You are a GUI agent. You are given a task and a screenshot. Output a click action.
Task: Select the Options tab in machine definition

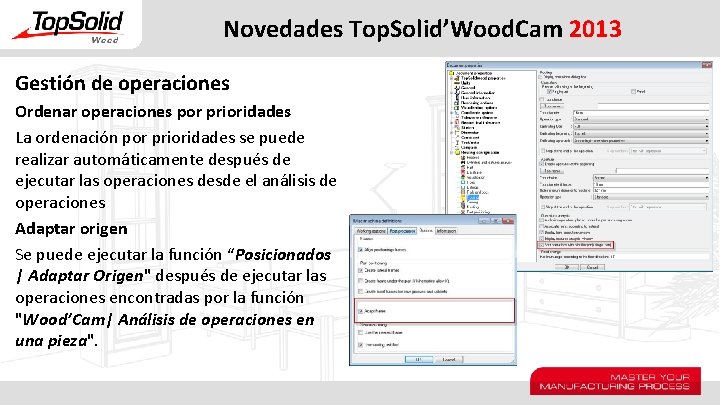coord(426,231)
